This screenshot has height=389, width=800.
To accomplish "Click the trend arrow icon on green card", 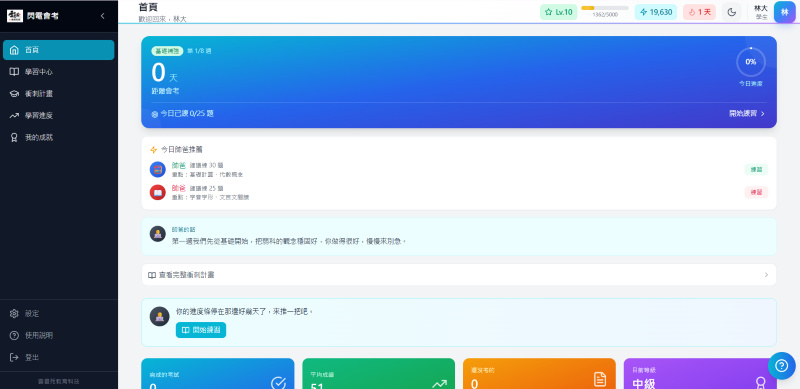I will pyautogui.click(x=439, y=383).
